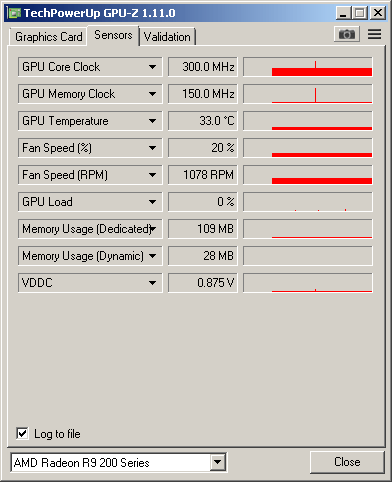This screenshot has width=392, height=482.
Task: Click the 1078 RPM value field
Action: (x=203, y=175)
